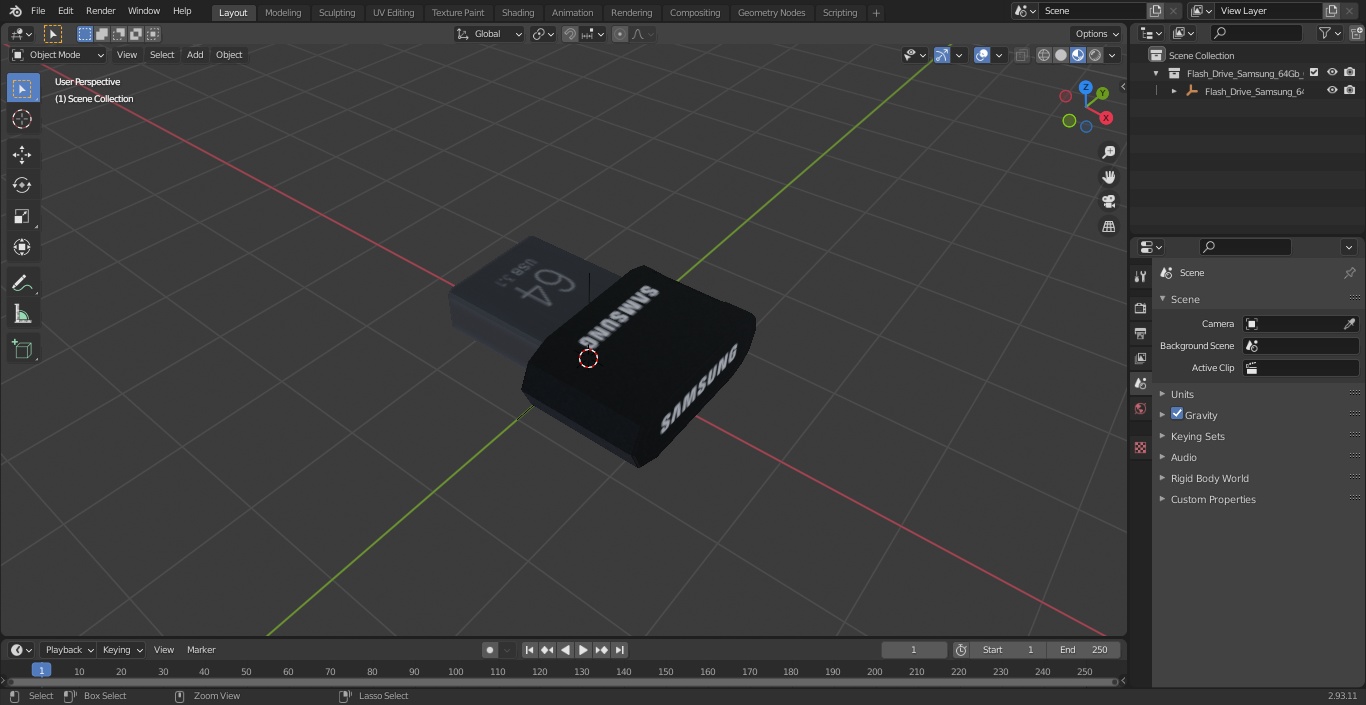Click the Blender logo menu icon
1366x705 pixels.
pyautogui.click(x=15, y=11)
